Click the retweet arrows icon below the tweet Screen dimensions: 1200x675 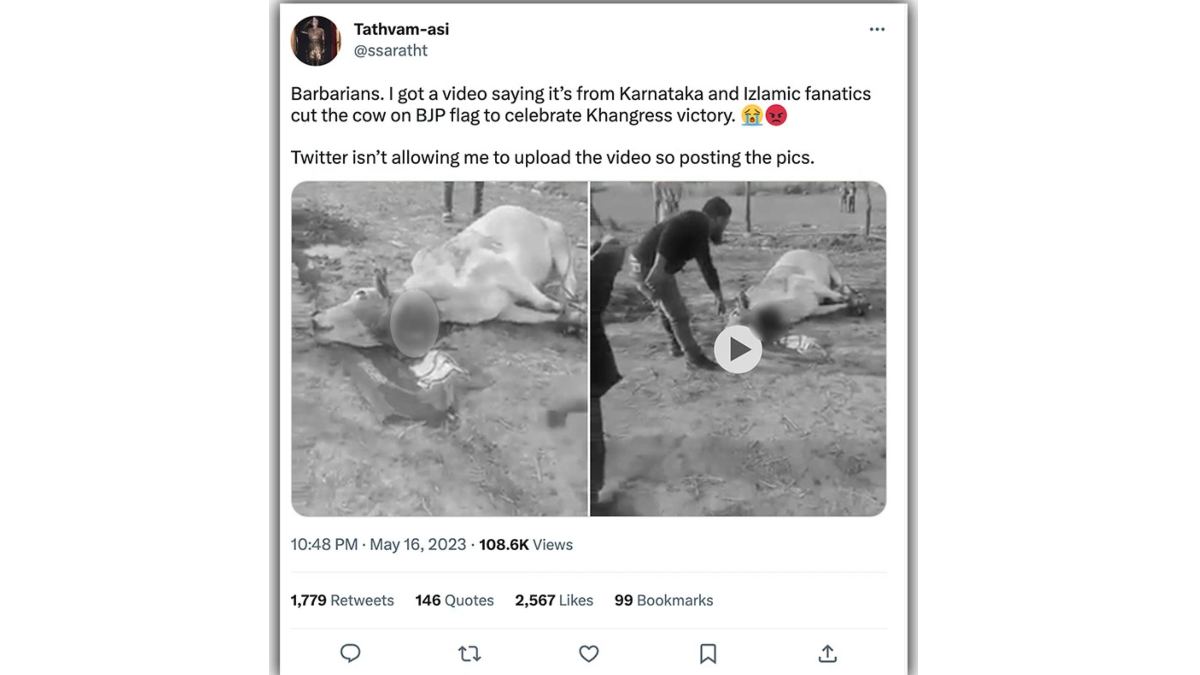[x=469, y=652]
